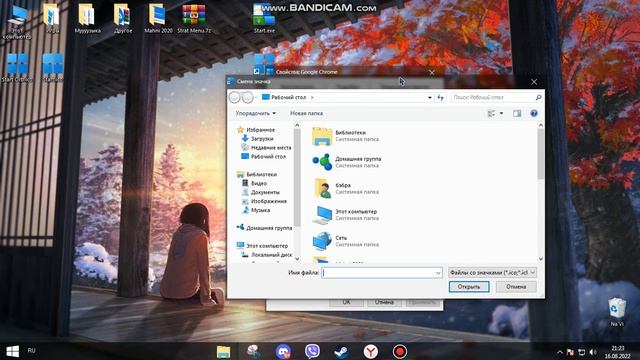The image size is (640, 360).
Task: Select Рабочий стол in navigation pane
Action: (x=263, y=156)
